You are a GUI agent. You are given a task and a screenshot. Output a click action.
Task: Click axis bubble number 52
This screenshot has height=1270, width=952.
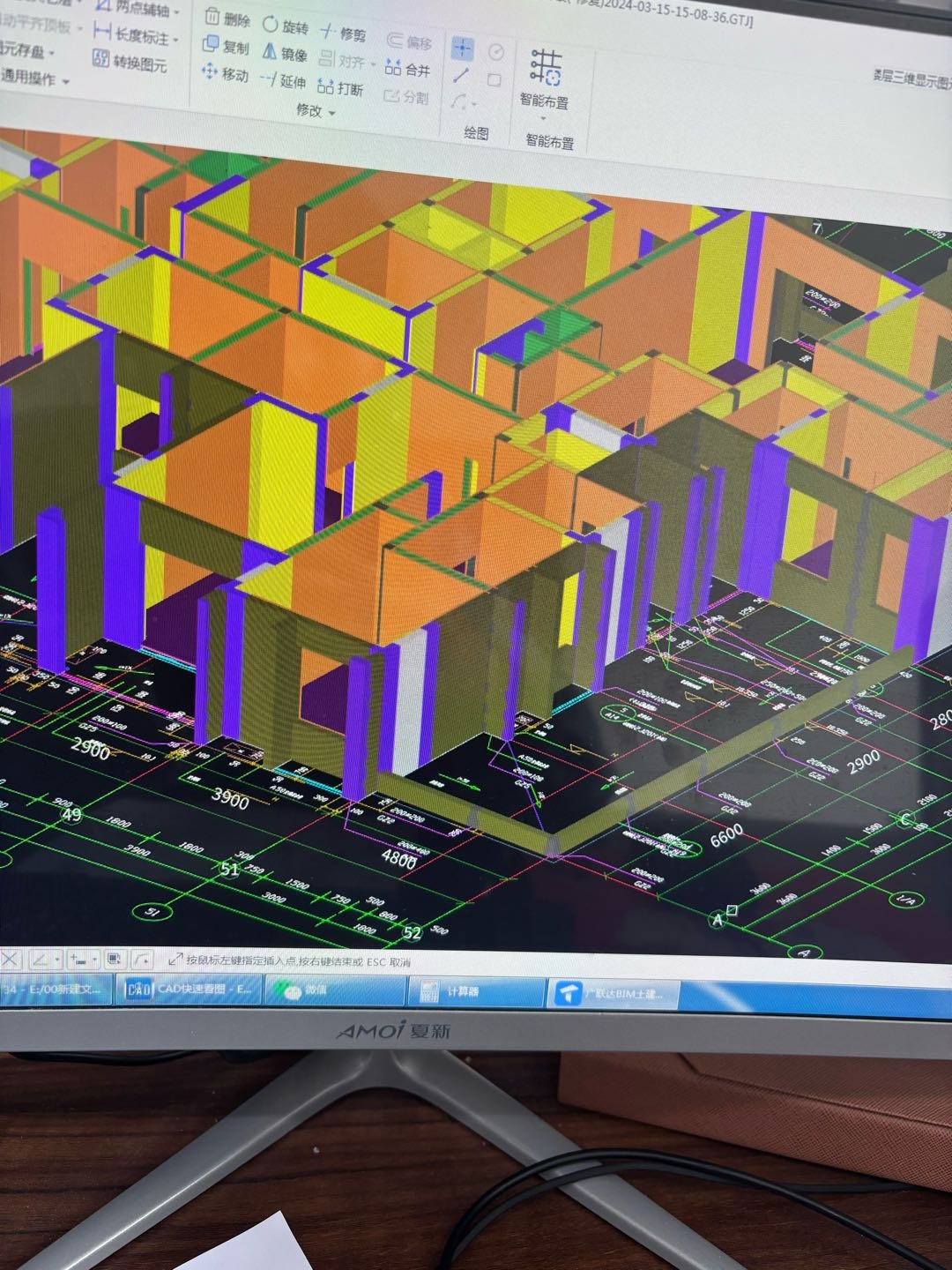(x=412, y=932)
